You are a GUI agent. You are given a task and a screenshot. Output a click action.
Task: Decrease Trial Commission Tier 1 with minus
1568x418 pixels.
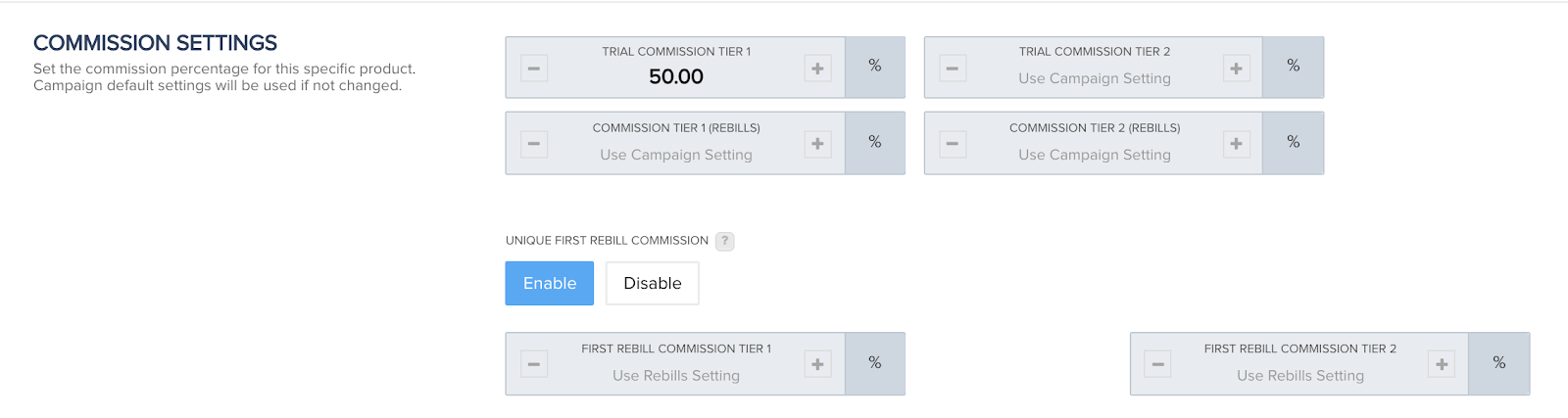534,69
